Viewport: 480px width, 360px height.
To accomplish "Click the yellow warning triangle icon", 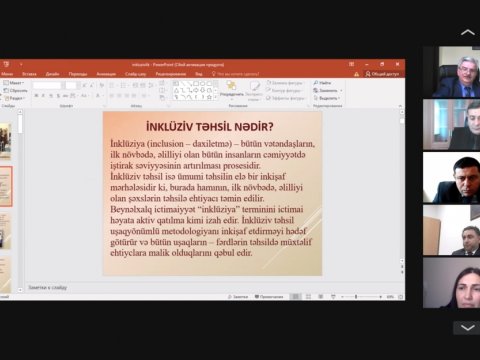I will 356,74.
